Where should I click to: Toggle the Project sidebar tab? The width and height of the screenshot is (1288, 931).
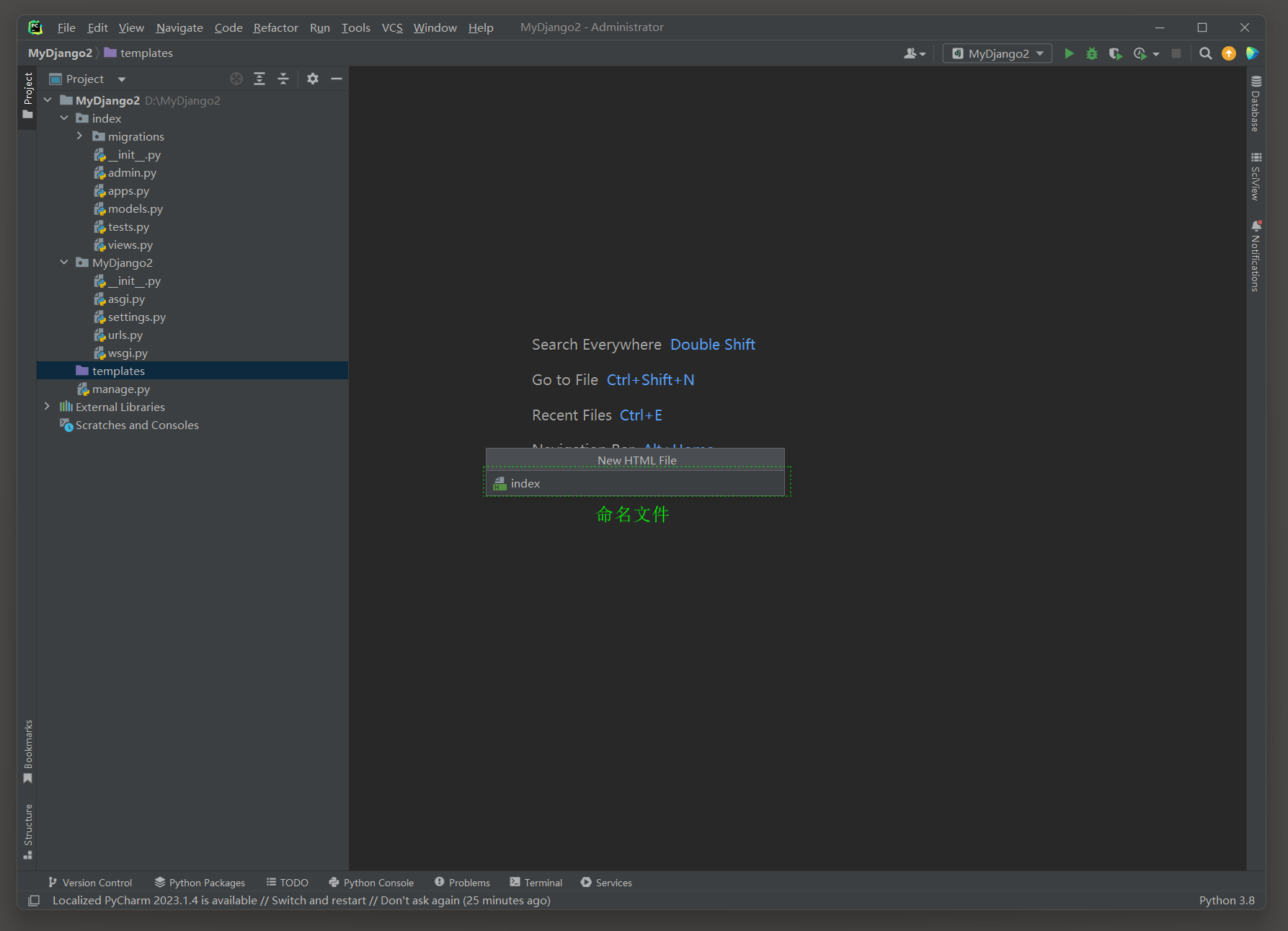[28, 96]
